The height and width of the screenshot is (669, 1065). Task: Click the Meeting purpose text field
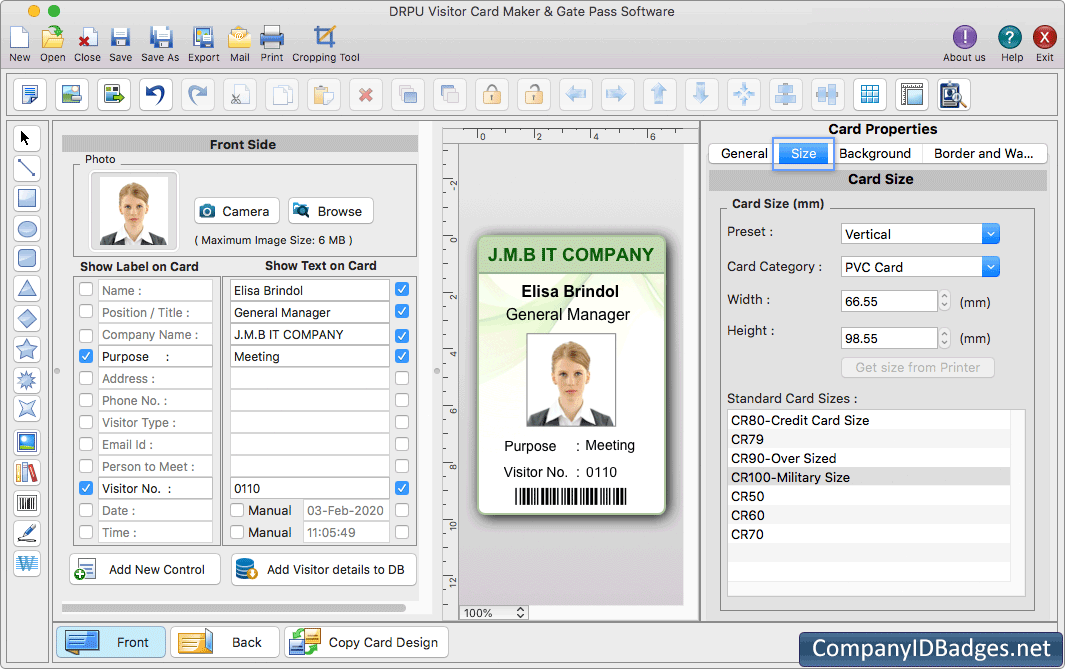click(x=309, y=357)
